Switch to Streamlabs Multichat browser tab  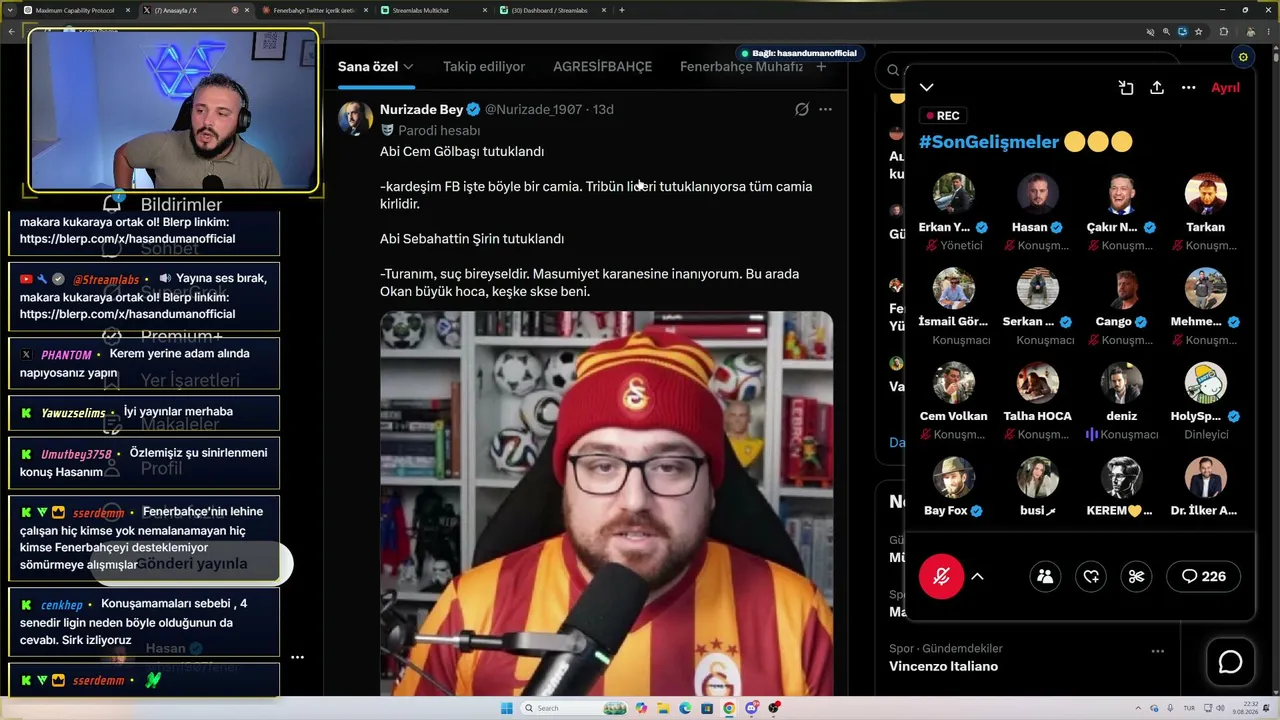click(x=433, y=10)
